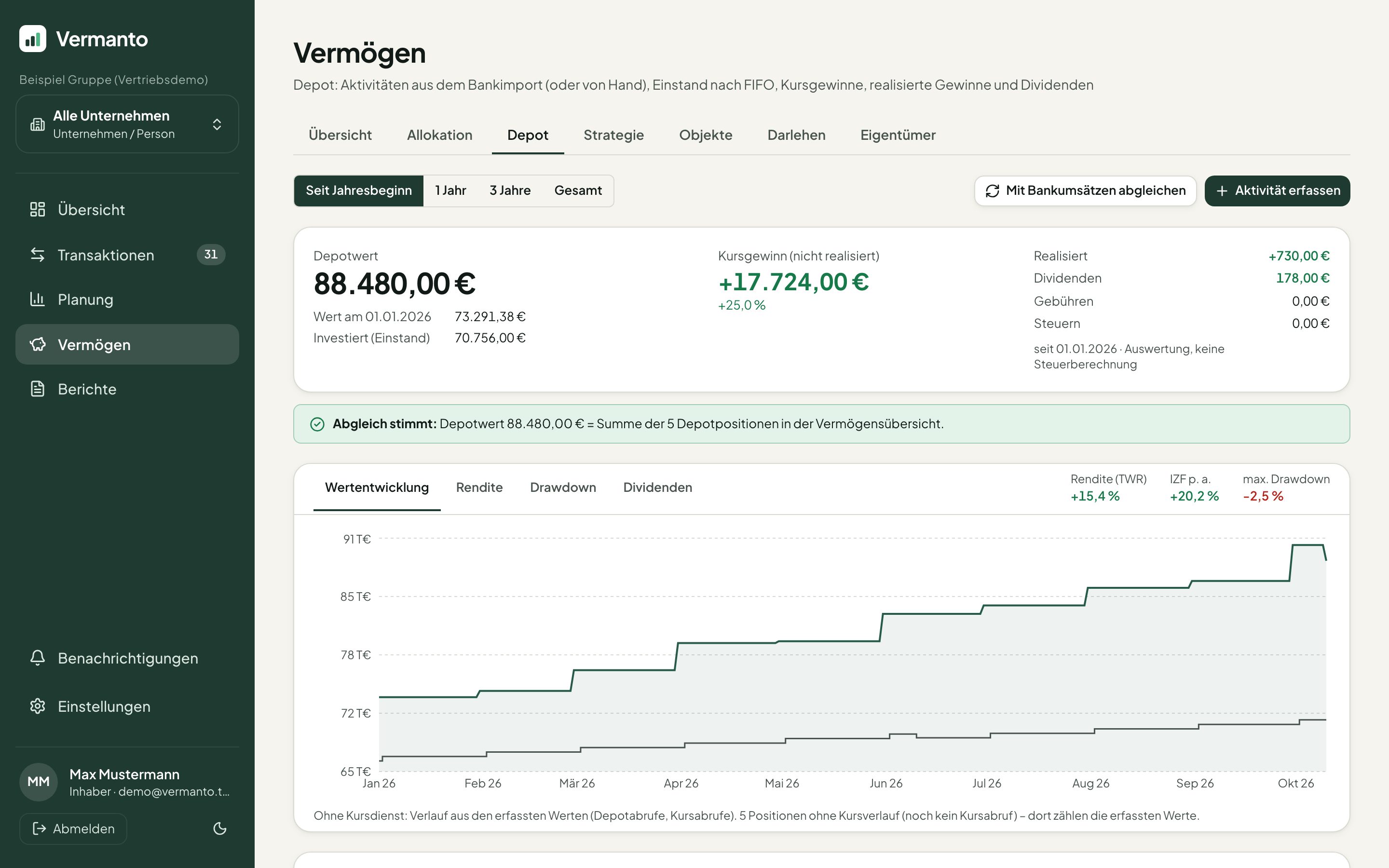Switch to the Allokation tab
Image resolution: width=1389 pixels, height=868 pixels.
(x=440, y=135)
